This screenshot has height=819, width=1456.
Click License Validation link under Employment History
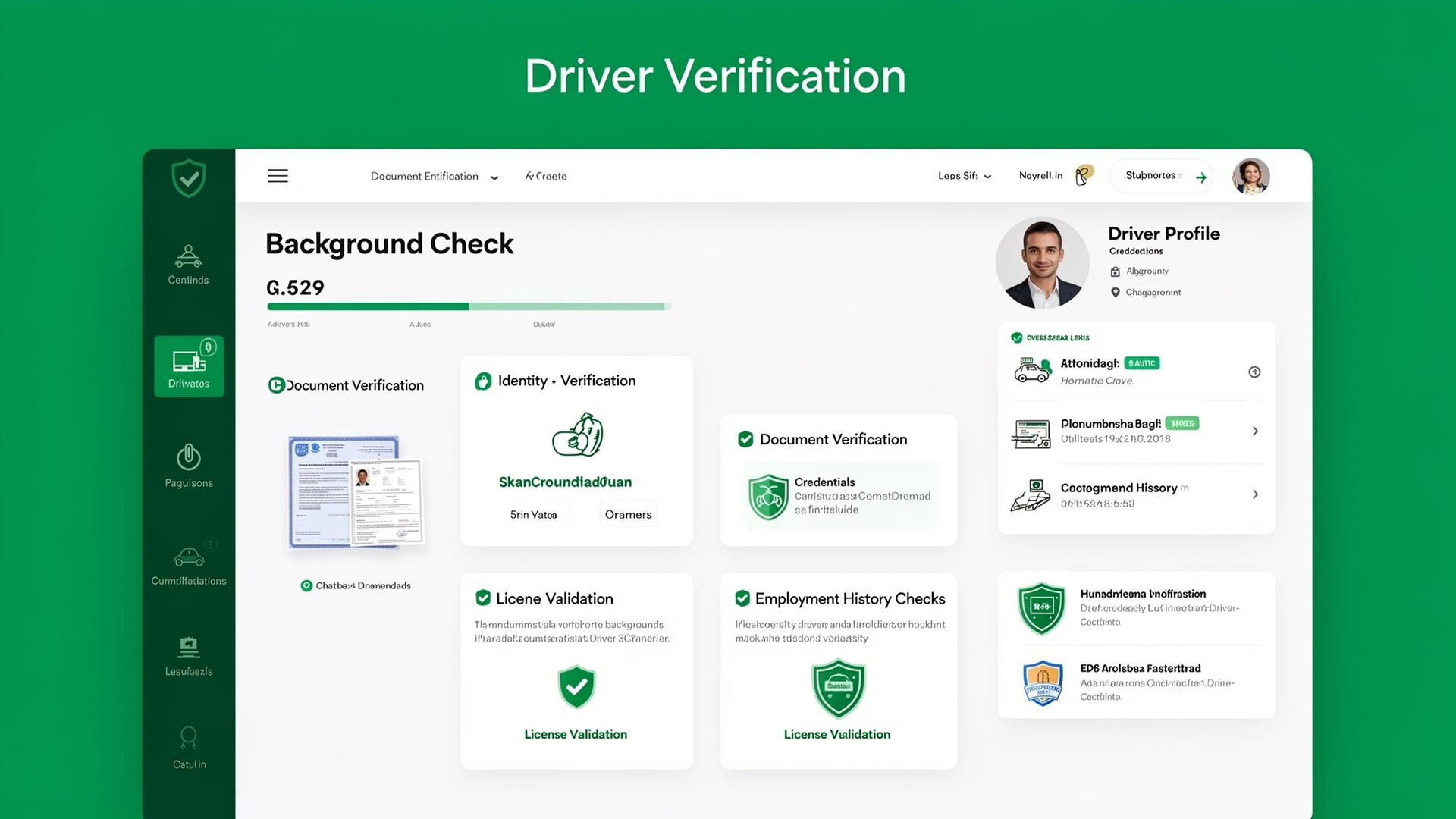click(837, 734)
